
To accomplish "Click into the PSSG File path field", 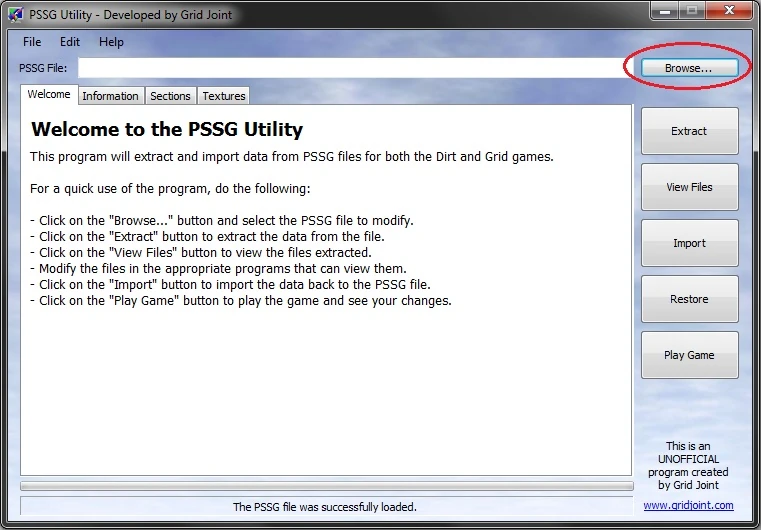I will point(355,68).
